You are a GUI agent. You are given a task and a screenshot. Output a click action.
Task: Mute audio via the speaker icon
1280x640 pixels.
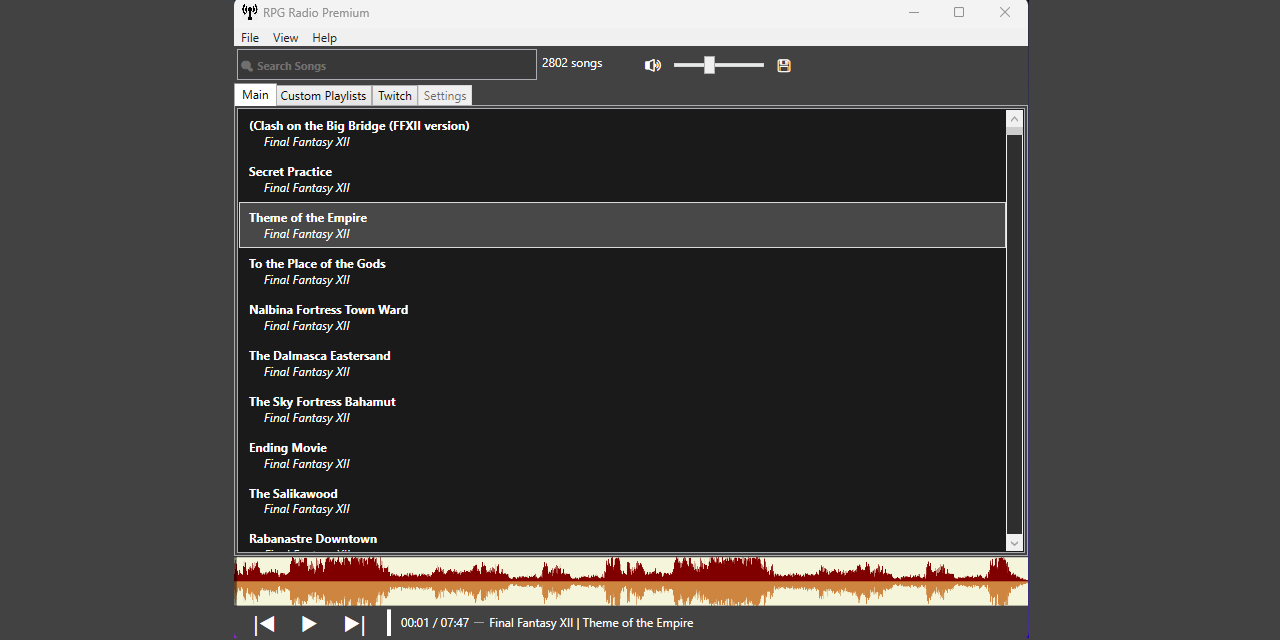pyautogui.click(x=653, y=65)
